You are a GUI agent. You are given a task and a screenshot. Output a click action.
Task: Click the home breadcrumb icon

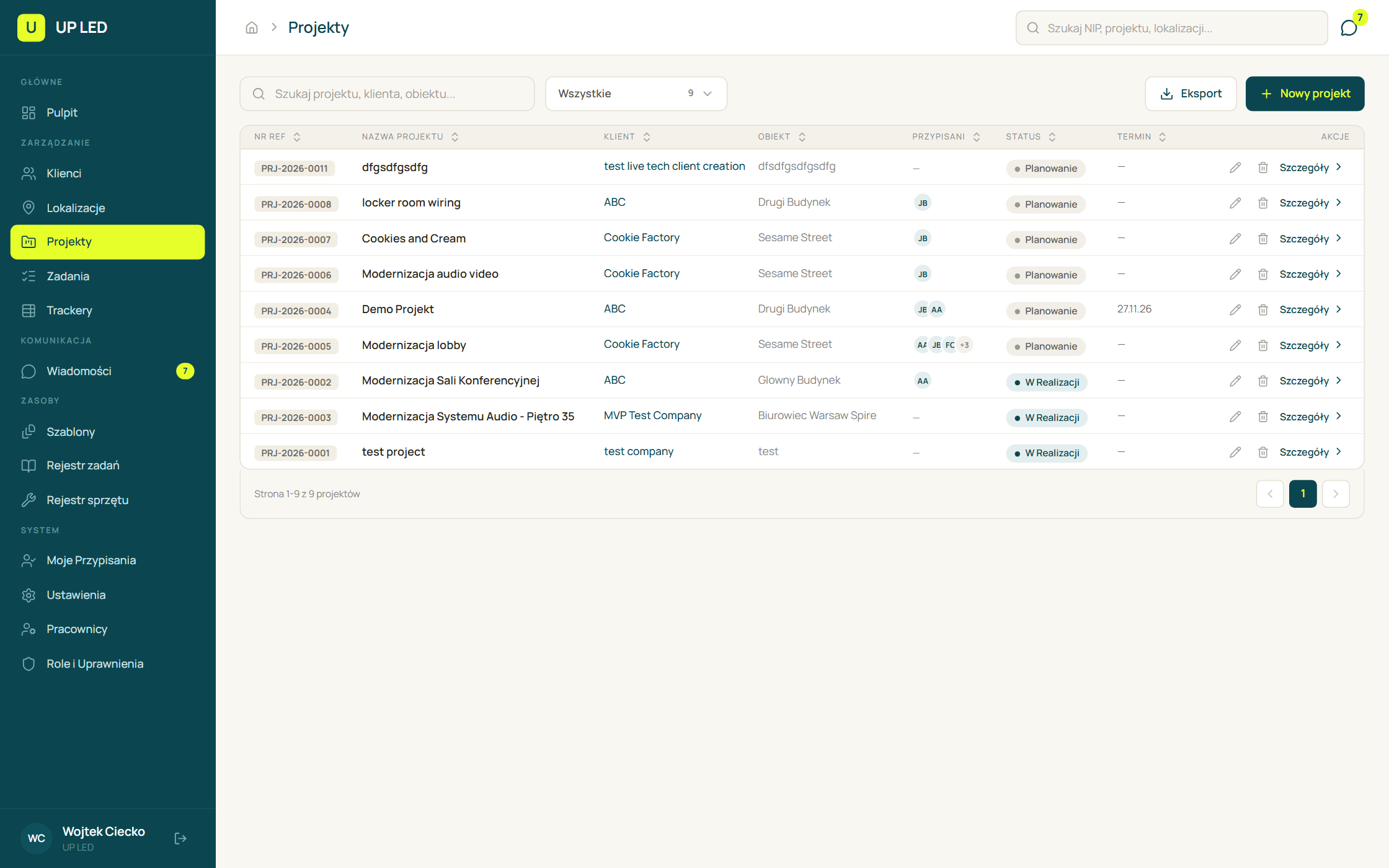click(252, 28)
